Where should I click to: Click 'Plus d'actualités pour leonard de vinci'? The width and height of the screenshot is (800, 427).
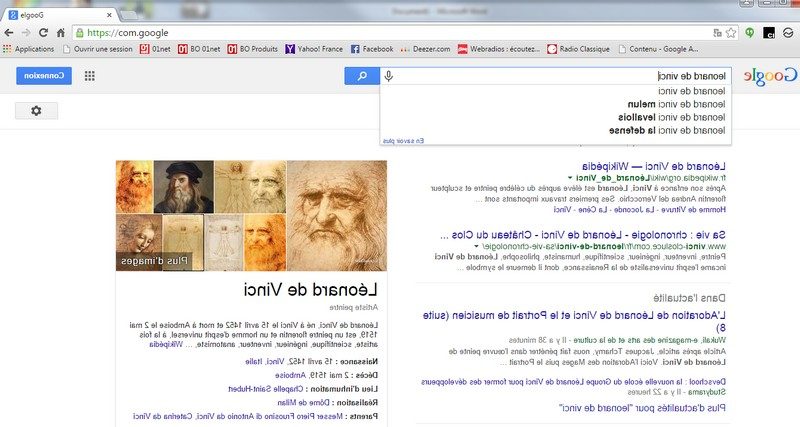[x=642, y=408]
